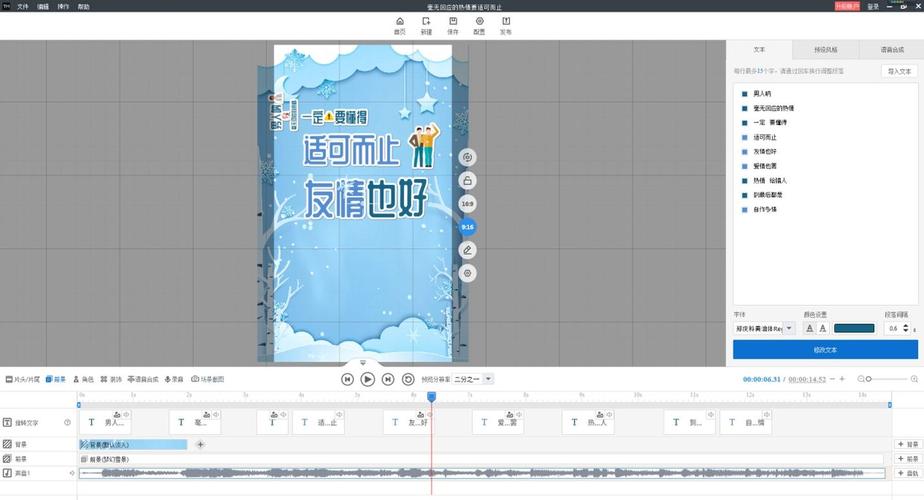Click the target/center icon beside the canvas
924x500 pixels.
[x=467, y=157]
